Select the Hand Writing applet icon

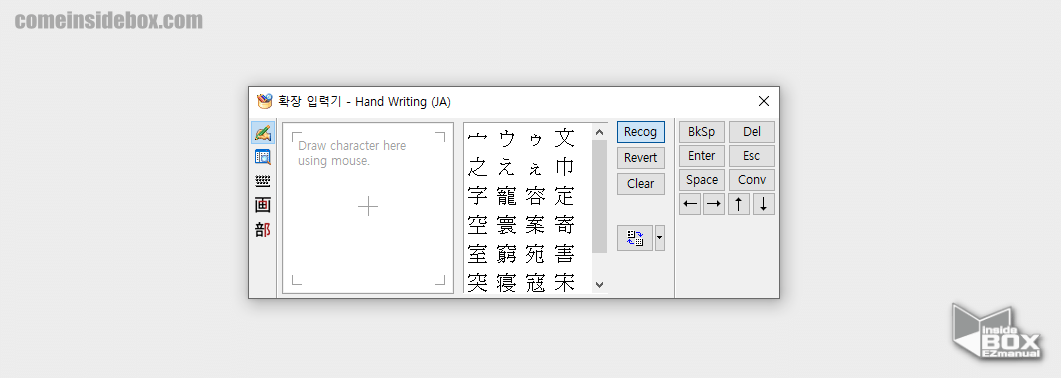(x=263, y=133)
